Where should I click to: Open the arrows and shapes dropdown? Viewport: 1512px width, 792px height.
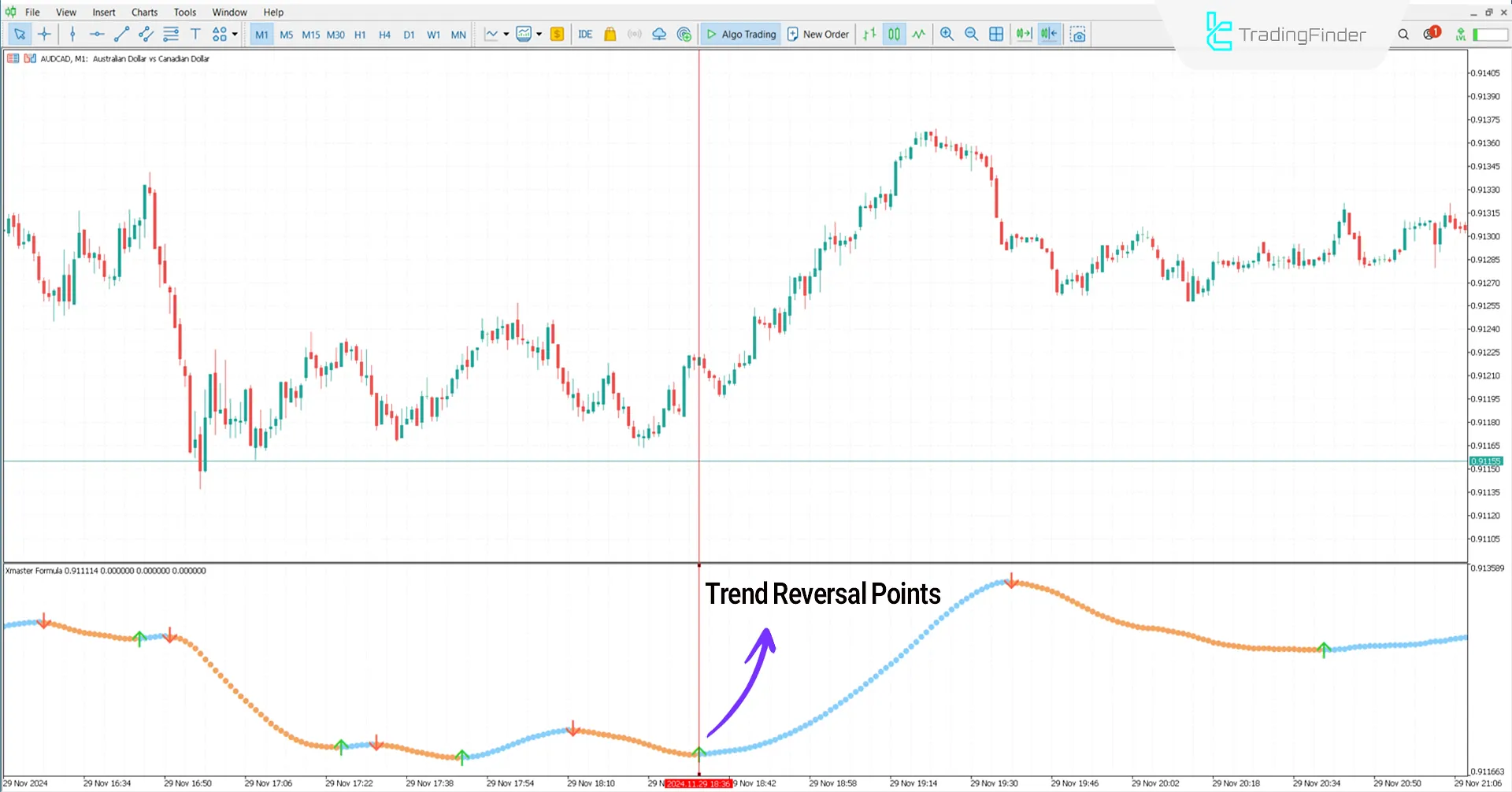[234, 34]
